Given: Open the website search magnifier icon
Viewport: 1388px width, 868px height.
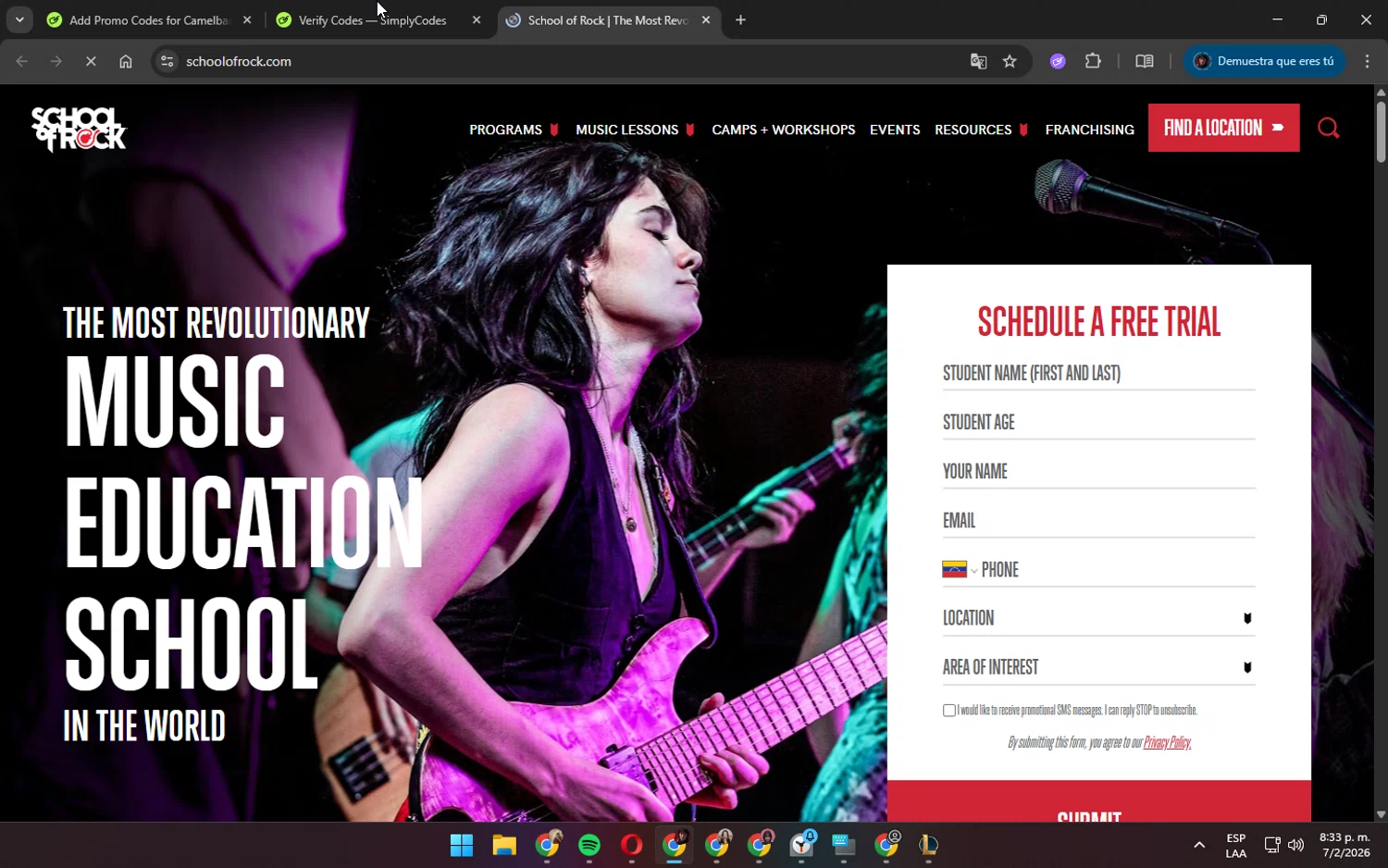Looking at the screenshot, I should 1328,128.
